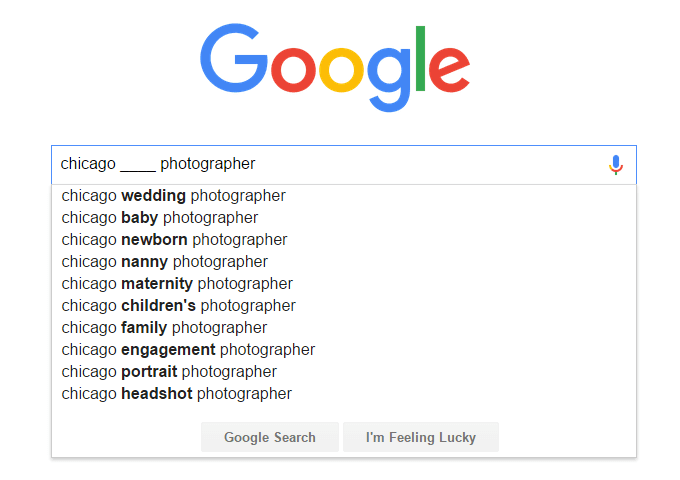Select 'chicago children's photographer' suggestion

(x=178, y=306)
